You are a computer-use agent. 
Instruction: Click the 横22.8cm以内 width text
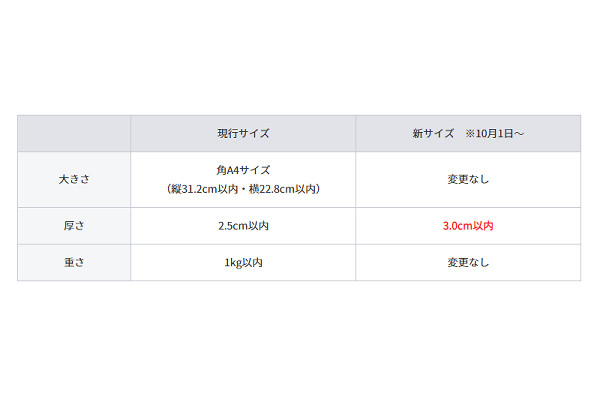click(x=282, y=189)
